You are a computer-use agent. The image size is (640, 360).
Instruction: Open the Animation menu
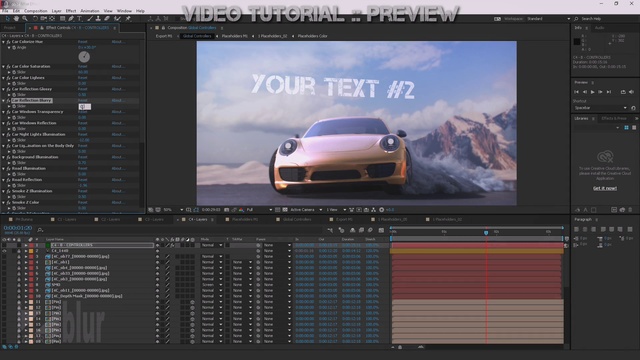pos(90,11)
